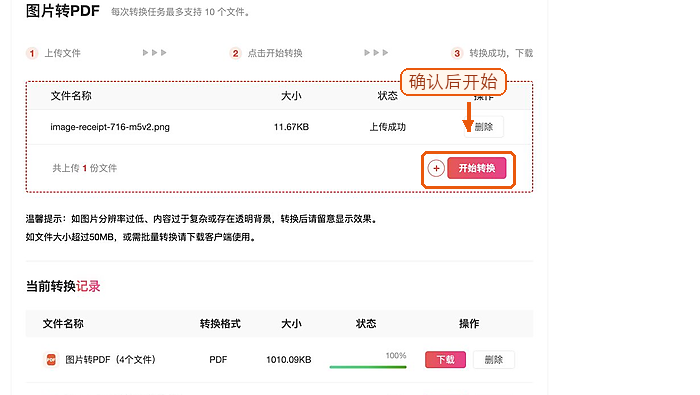
Task: Click the 转换格式 column header
Action: [x=220, y=324]
